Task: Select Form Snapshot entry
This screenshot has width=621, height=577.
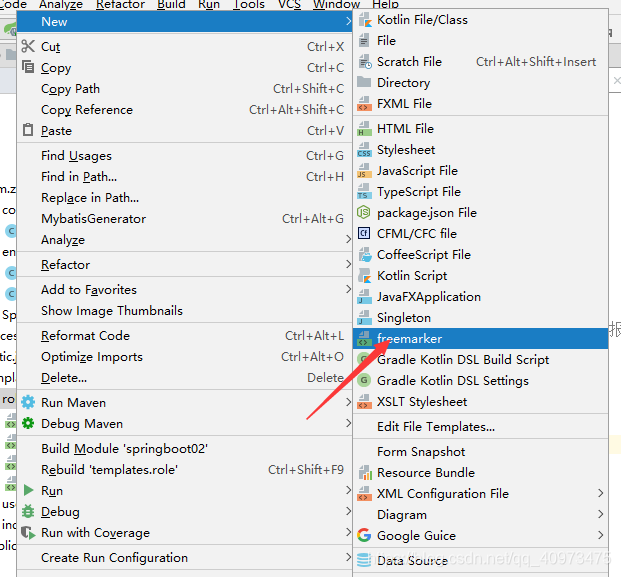Action: pos(480,451)
